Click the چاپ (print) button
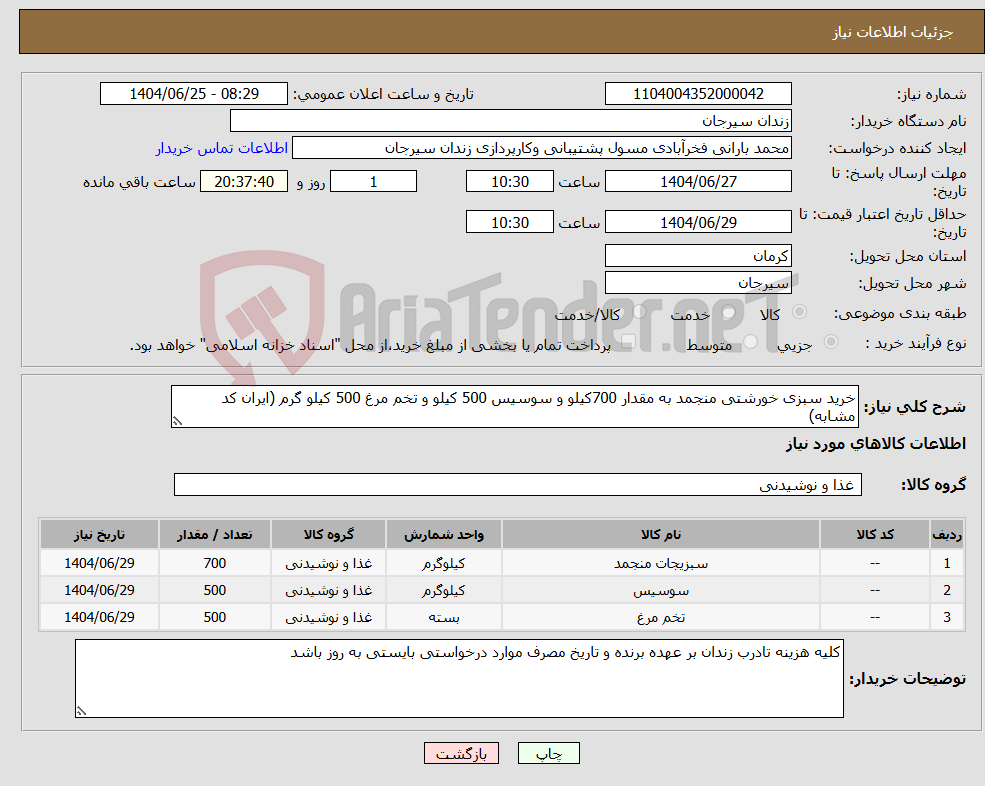This screenshot has height=786, width=985. click(548, 753)
